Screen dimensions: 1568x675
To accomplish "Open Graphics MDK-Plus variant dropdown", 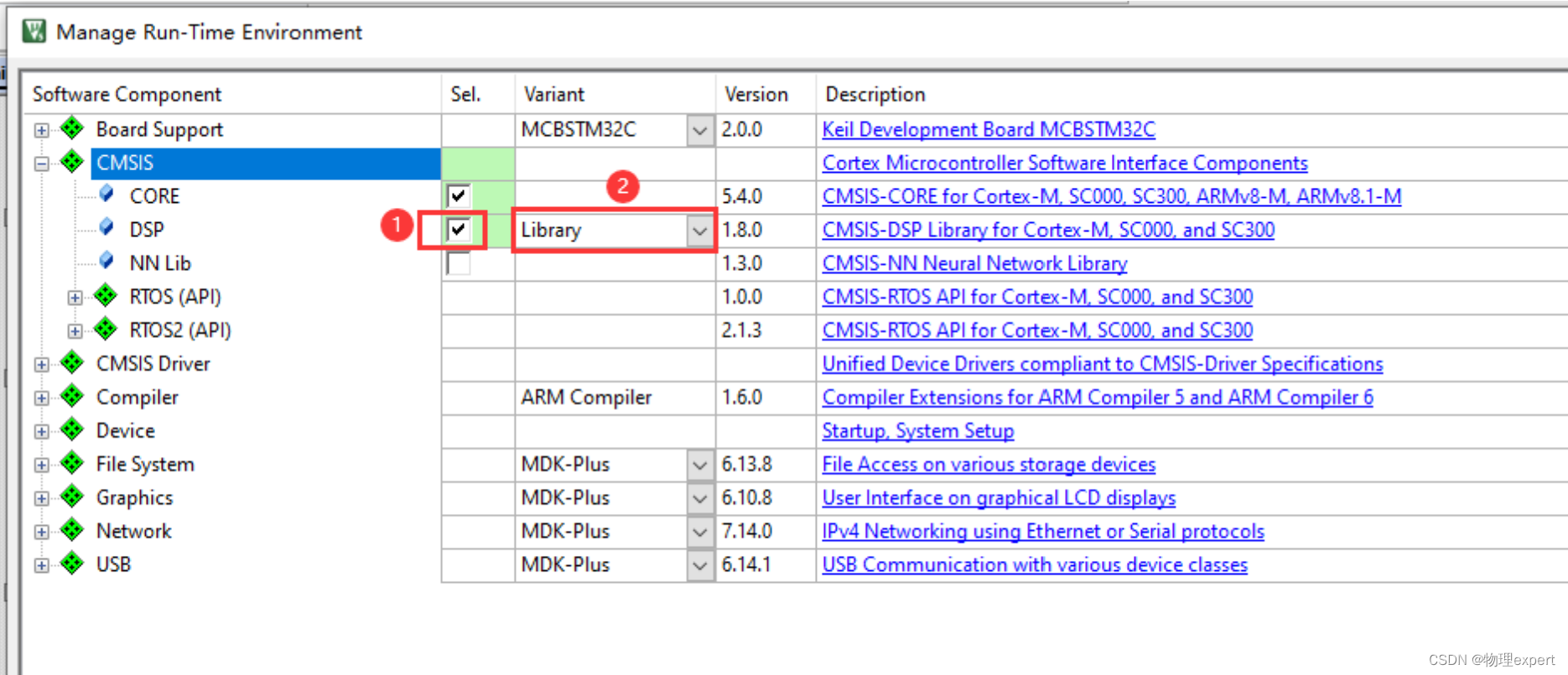I will point(699,499).
